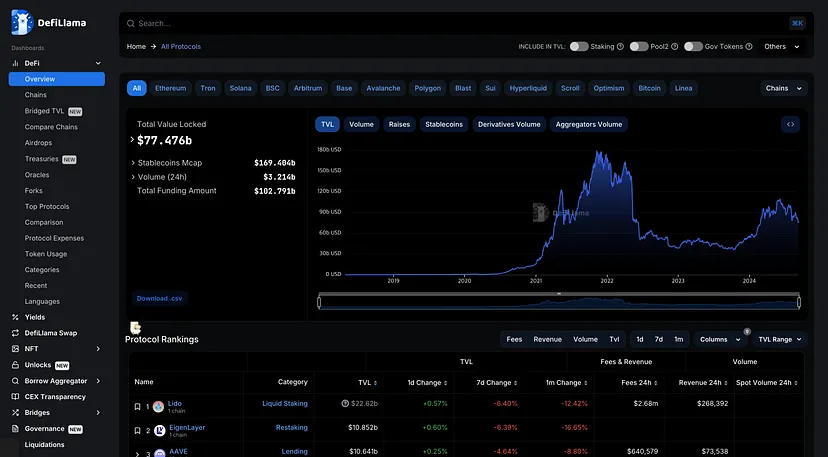Enable the Staking toggle for TVL
Viewport: 828px width, 457px height.
[x=579, y=47]
